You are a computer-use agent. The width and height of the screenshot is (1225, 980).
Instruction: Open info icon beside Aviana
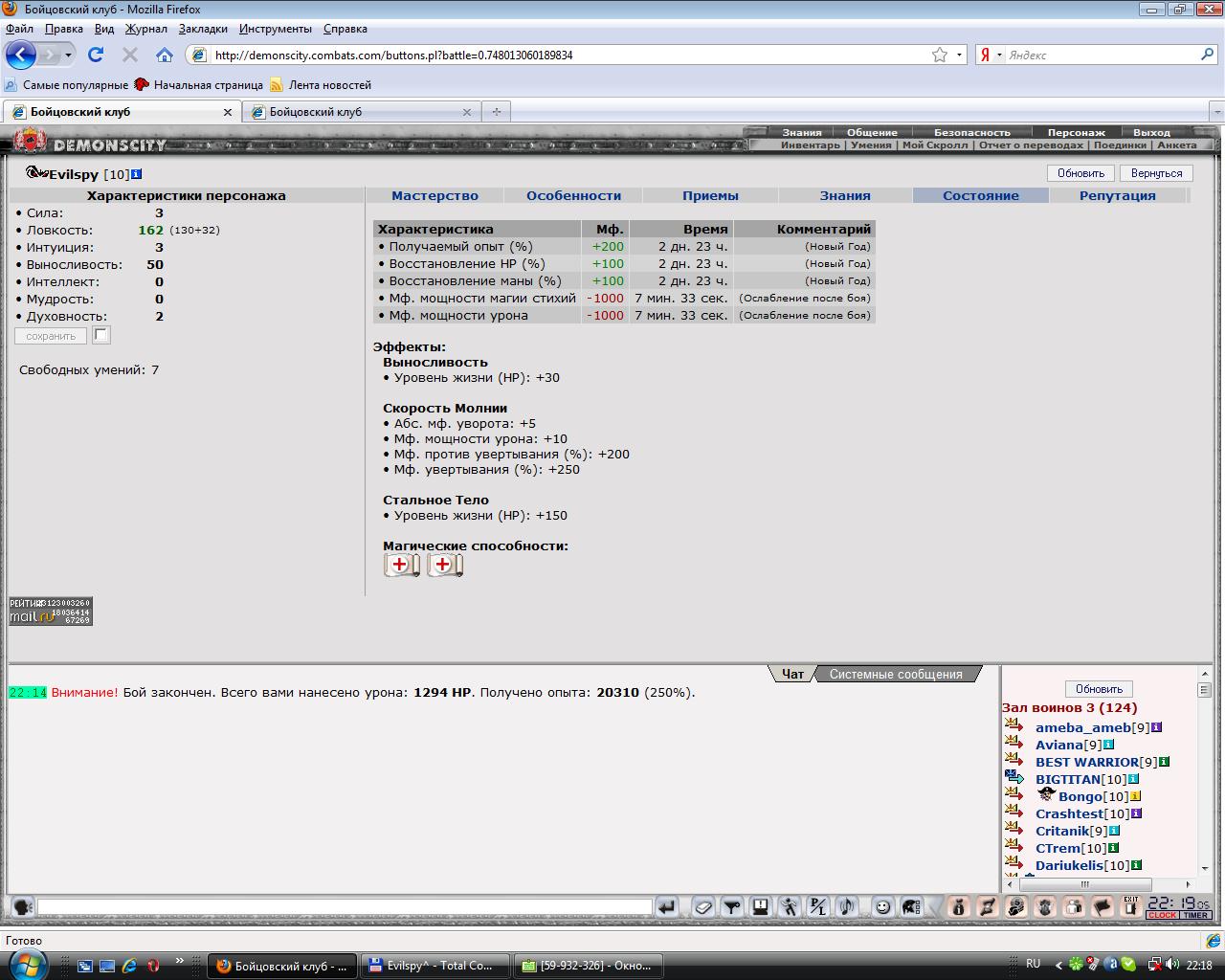point(1108,745)
